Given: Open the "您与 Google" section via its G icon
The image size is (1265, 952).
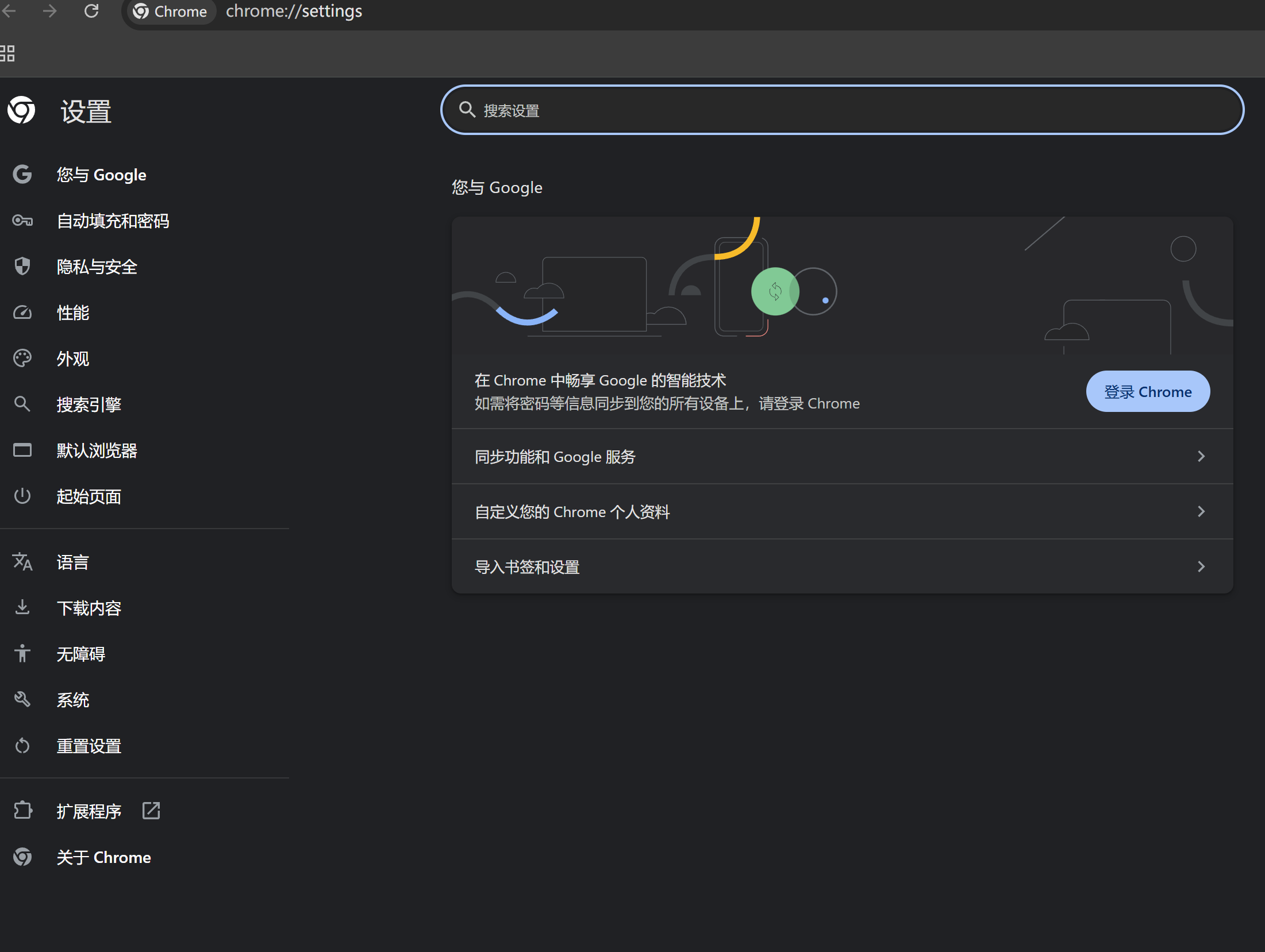Looking at the screenshot, I should pyautogui.click(x=22, y=174).
